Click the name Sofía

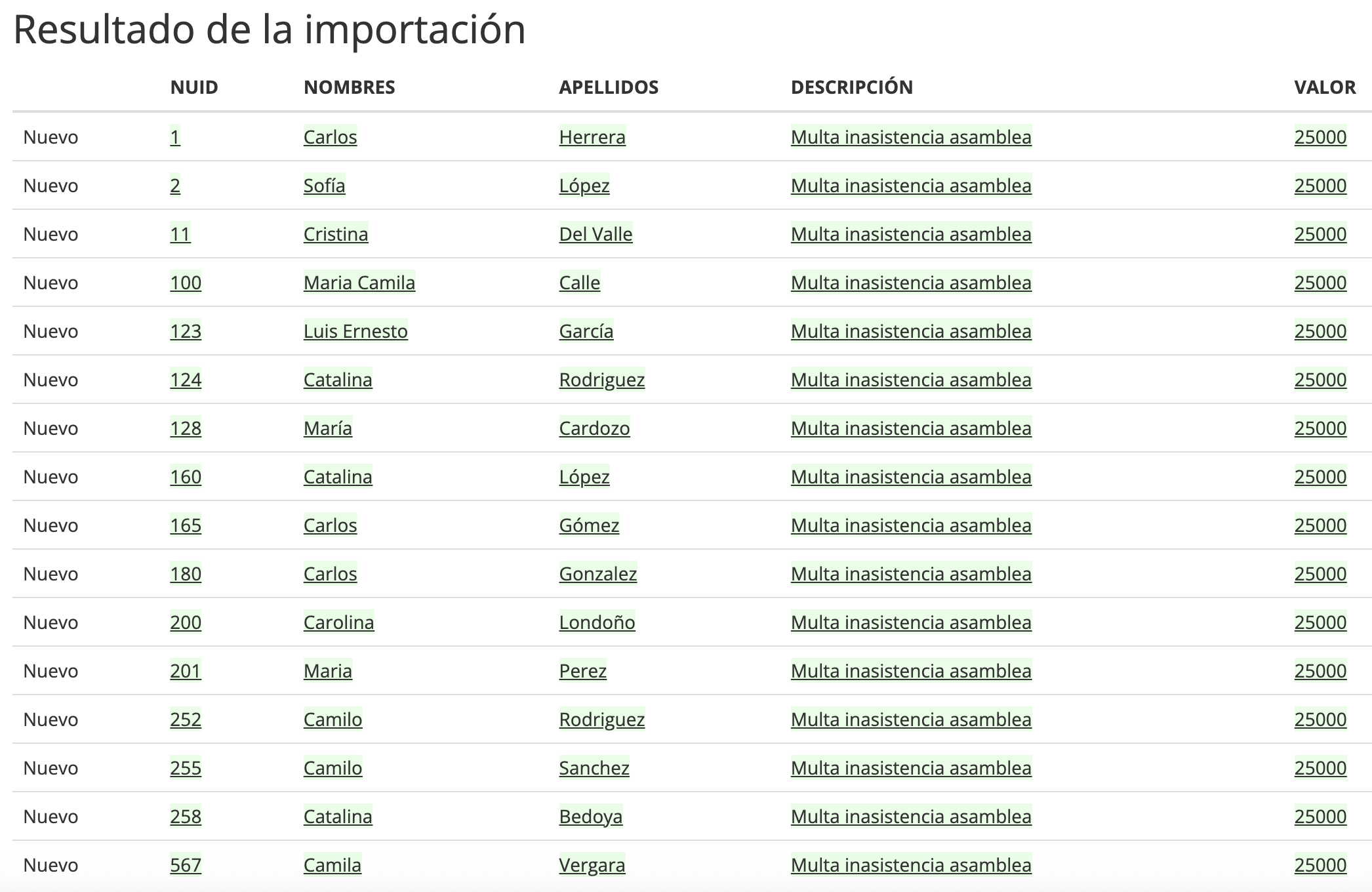coord(324,186)
